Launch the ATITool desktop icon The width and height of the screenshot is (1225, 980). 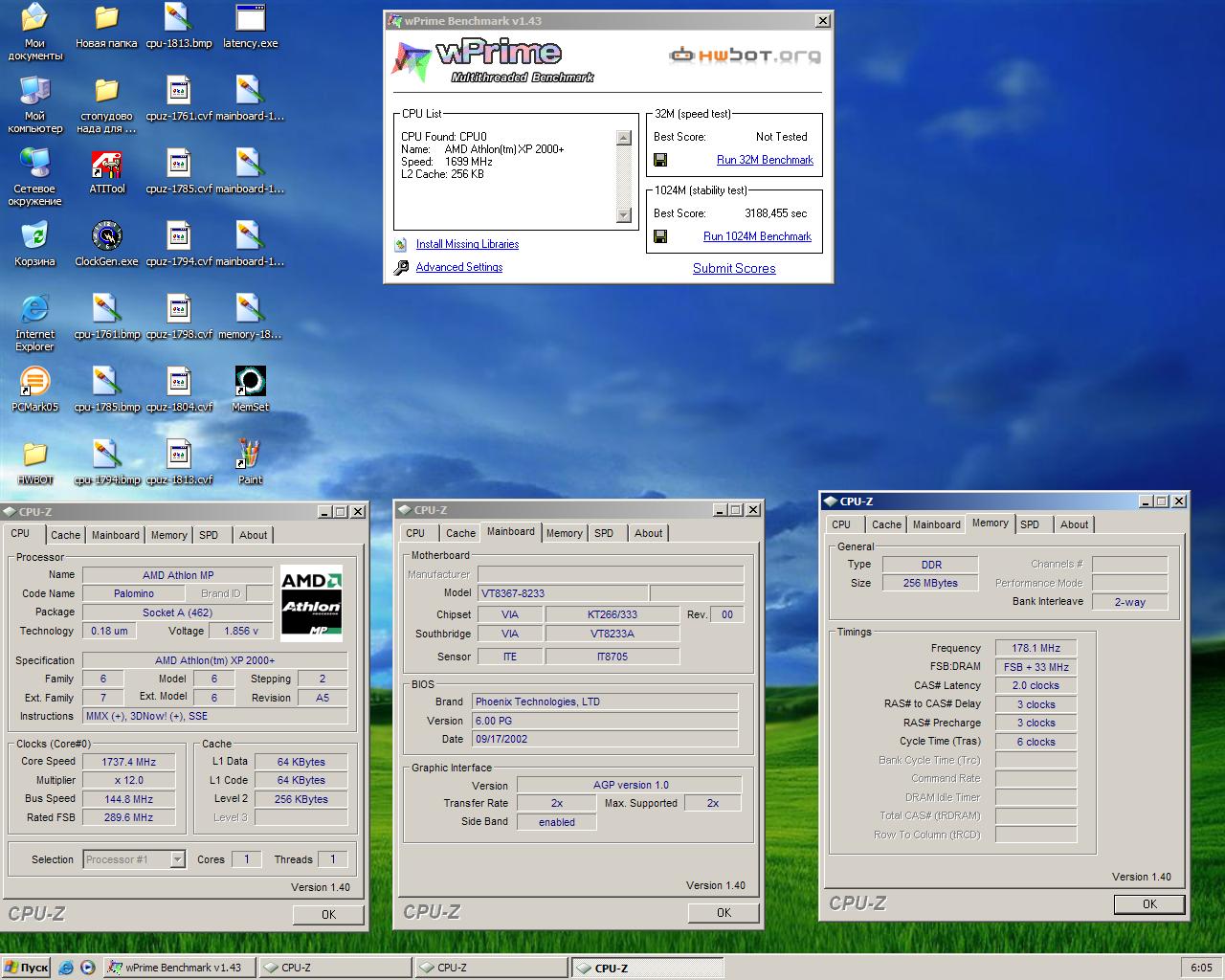pos(106,165)
